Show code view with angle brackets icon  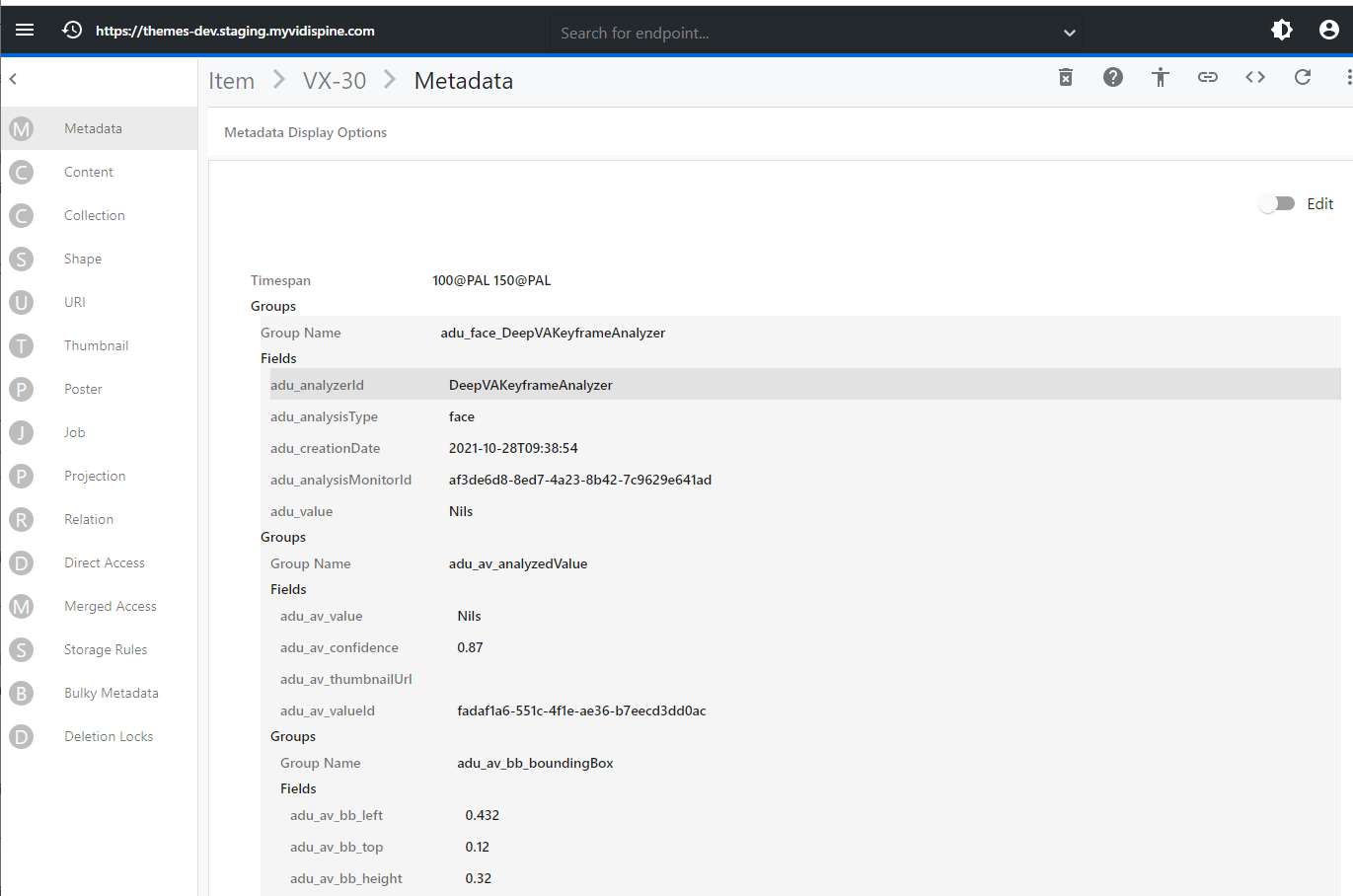coord(1255,77)
